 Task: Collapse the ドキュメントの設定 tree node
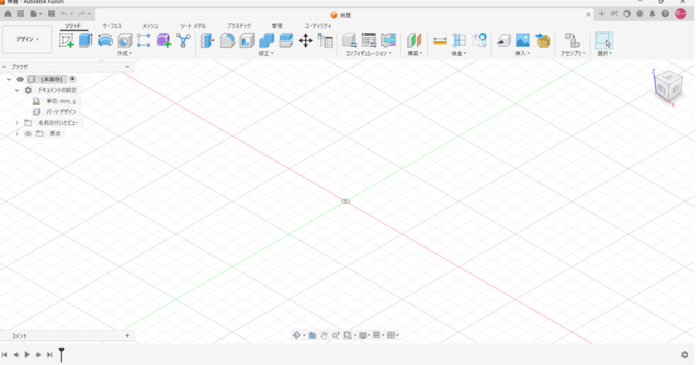point(17,90)
